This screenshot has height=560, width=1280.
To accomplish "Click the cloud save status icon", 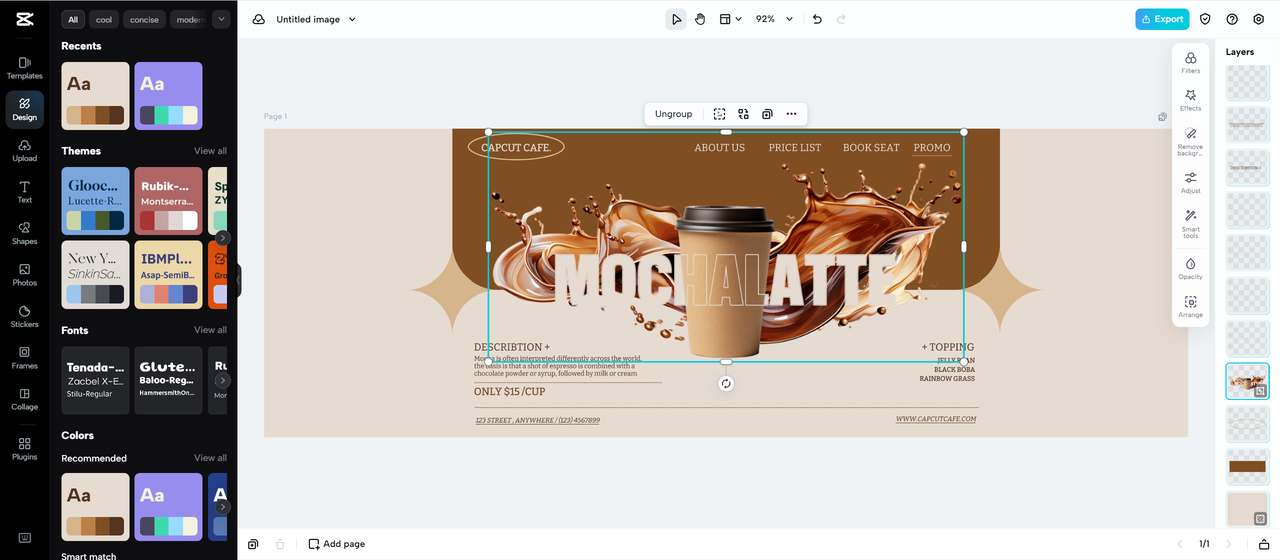I will tap(259, 19).
